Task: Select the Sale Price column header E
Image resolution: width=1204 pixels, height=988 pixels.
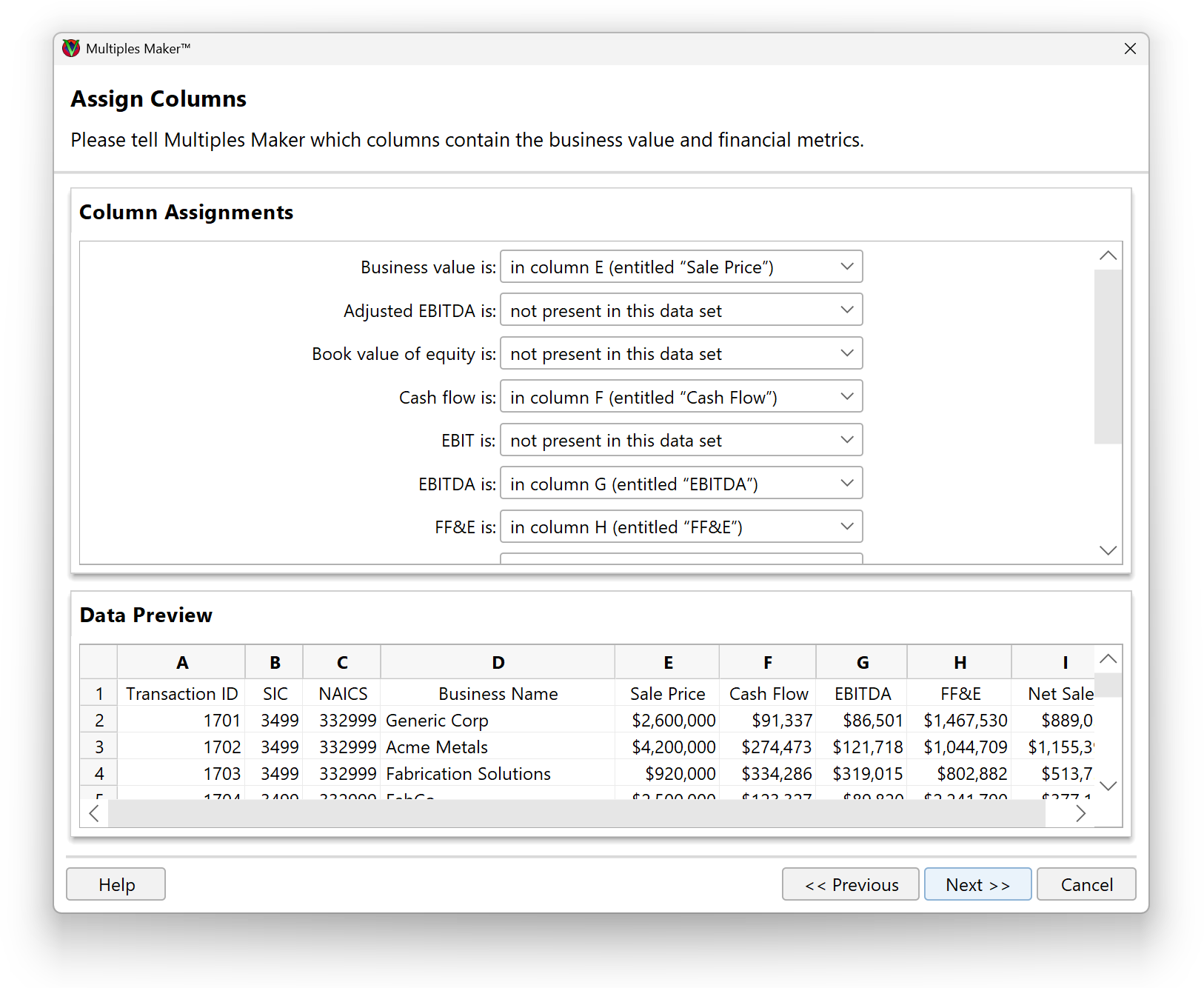Action: pos(667,661)
